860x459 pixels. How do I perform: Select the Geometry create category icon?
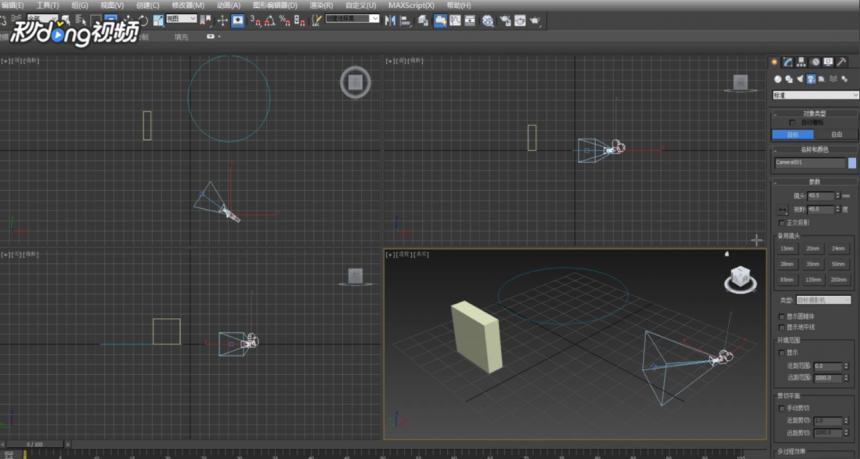pos(778,80)
